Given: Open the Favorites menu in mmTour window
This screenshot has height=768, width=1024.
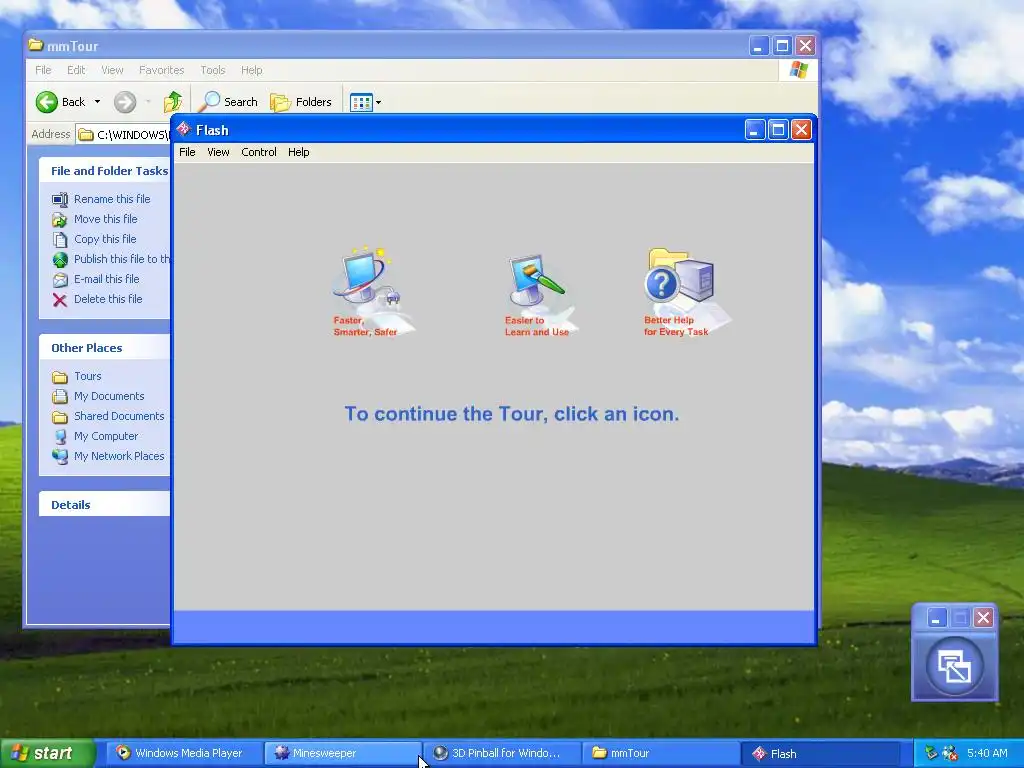Looking at the screenshot, I should 161,70.
